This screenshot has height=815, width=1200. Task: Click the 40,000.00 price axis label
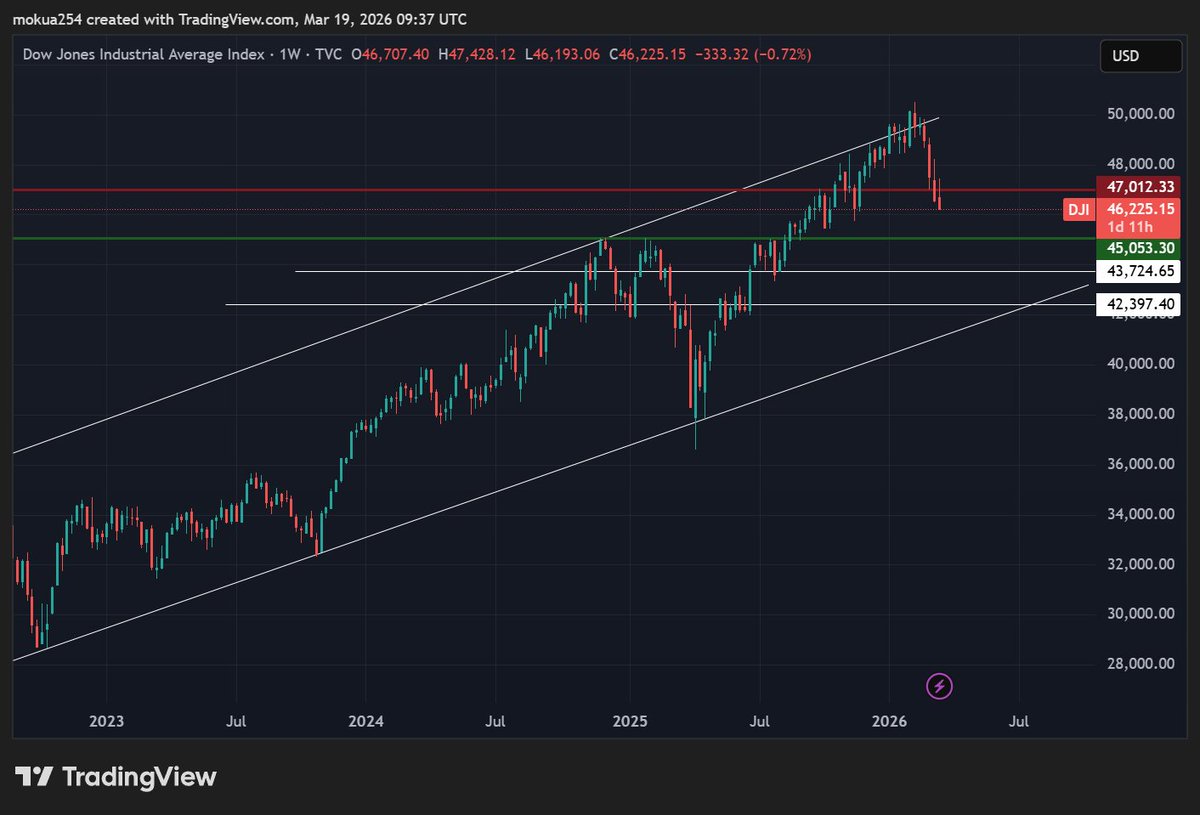[x=1140, y=364]
